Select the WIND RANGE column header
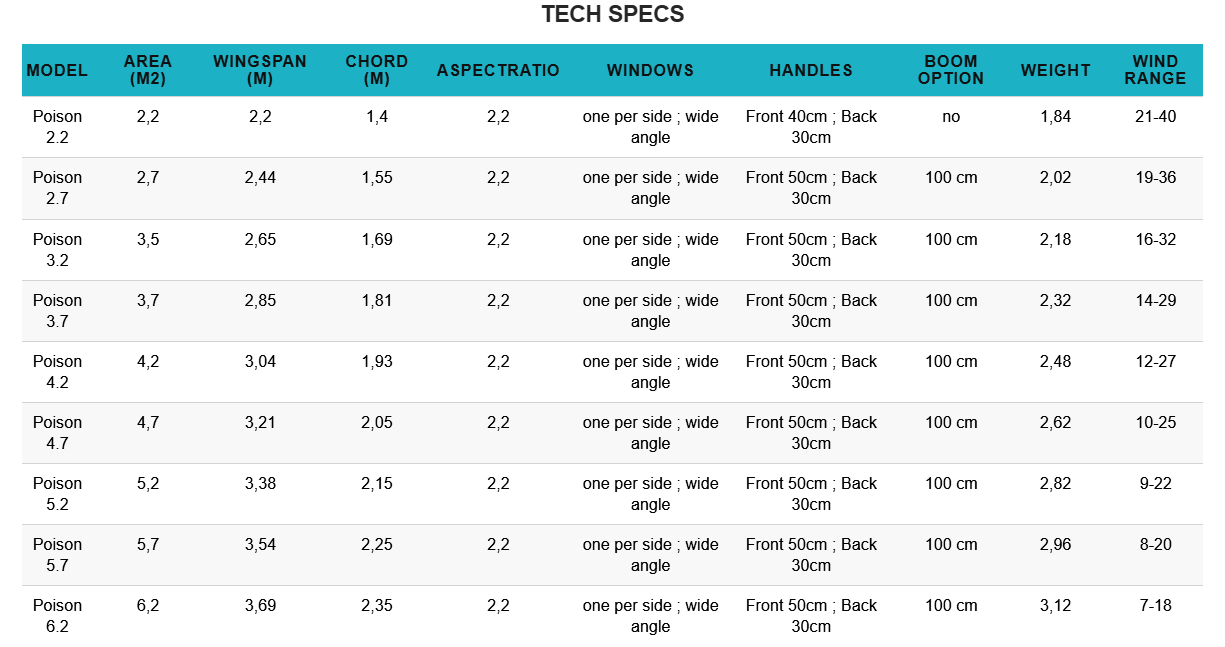1225x647 pixels. (1155, 70)
